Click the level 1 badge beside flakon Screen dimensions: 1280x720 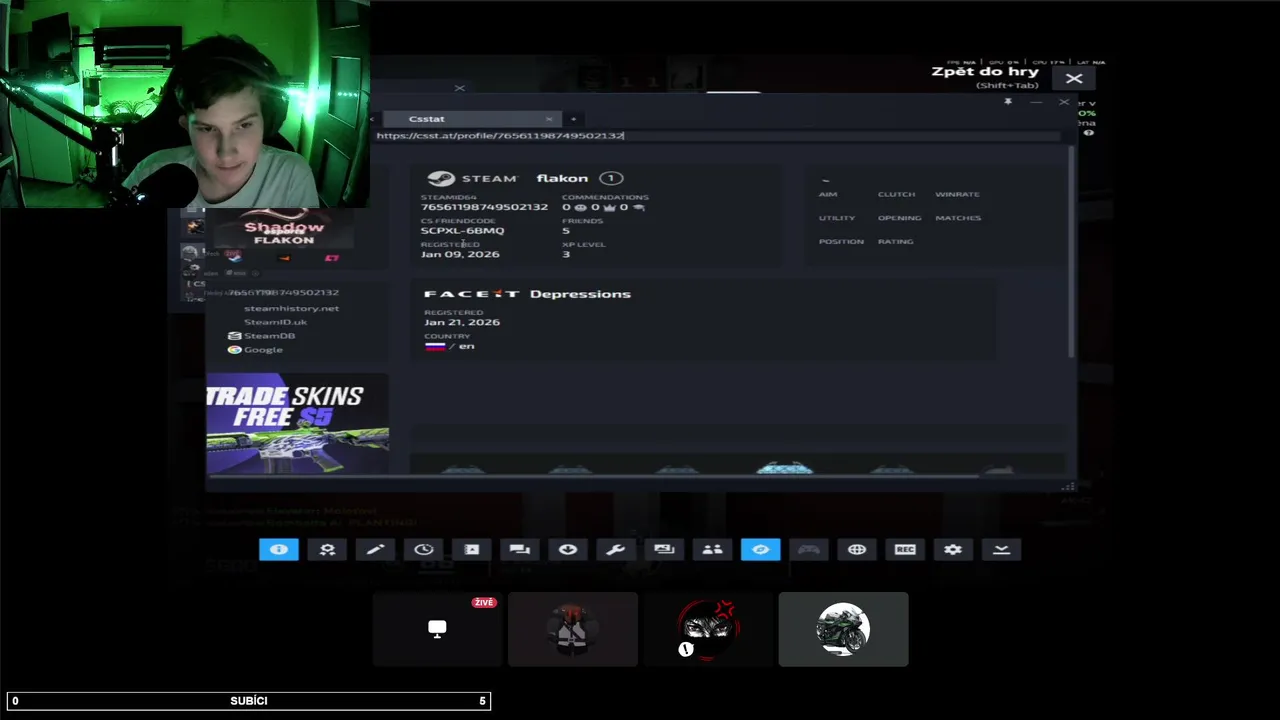[x=610, y=178]
